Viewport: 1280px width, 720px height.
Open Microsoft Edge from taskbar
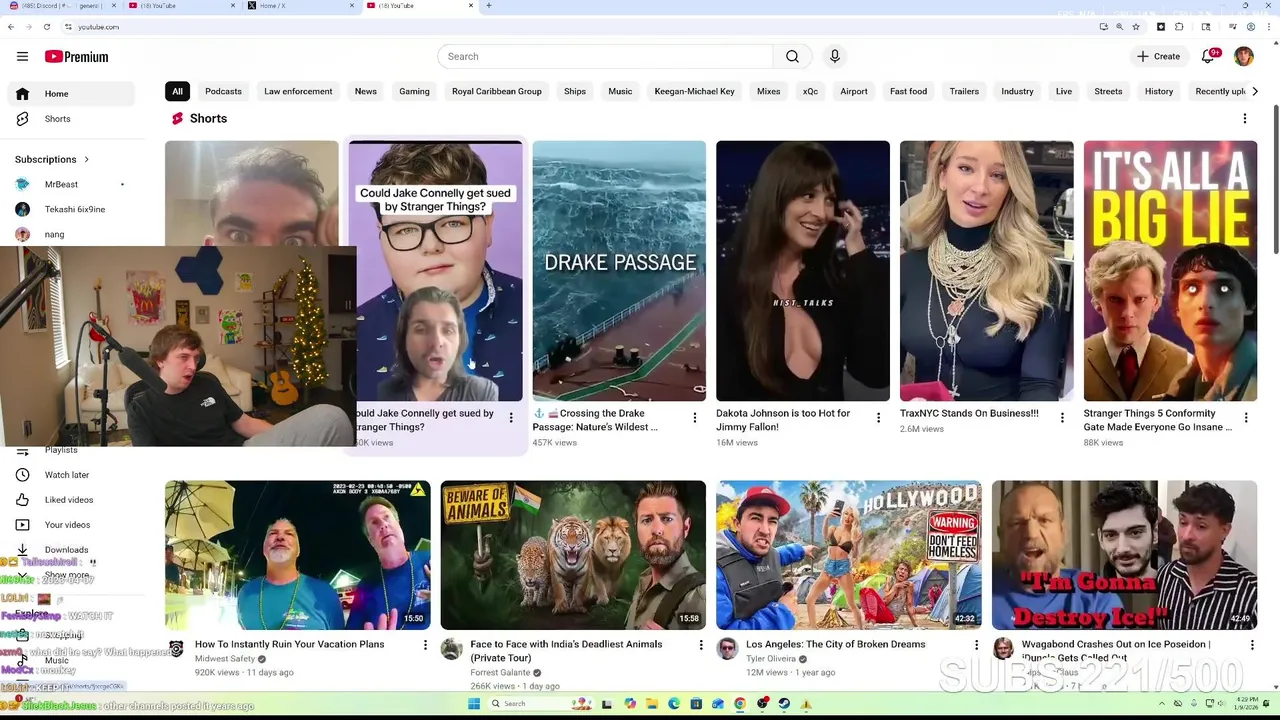[x=674, y=704]
